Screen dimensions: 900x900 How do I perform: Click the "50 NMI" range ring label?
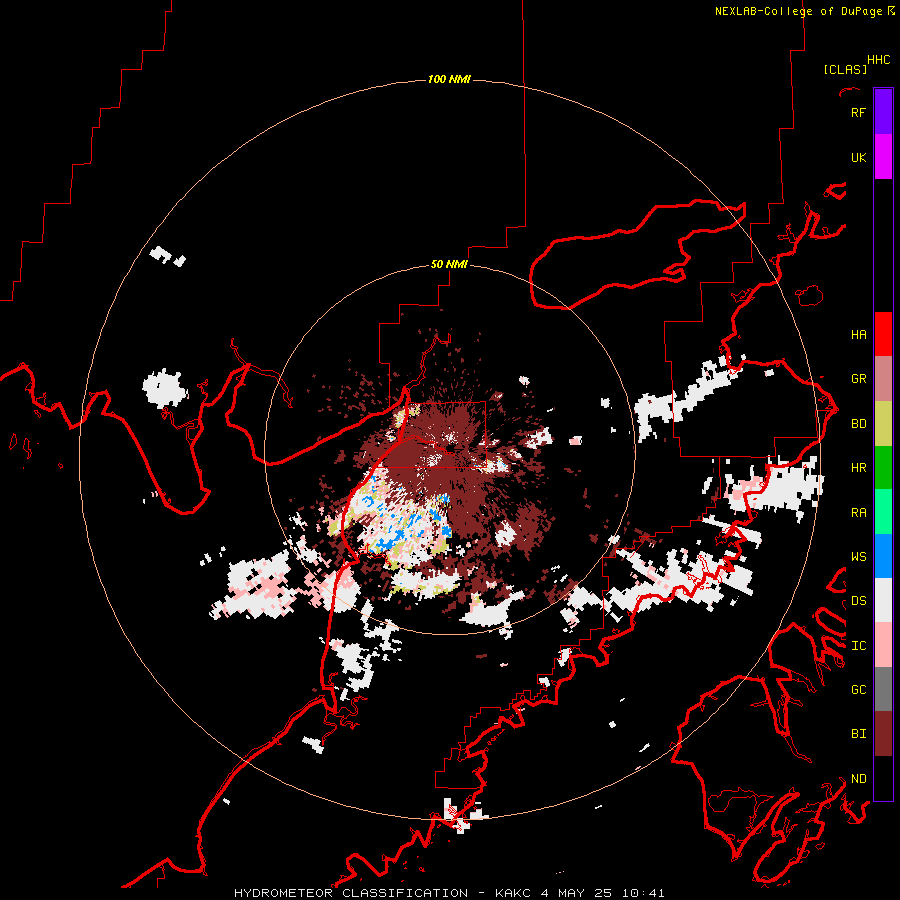tap(449, 264)
